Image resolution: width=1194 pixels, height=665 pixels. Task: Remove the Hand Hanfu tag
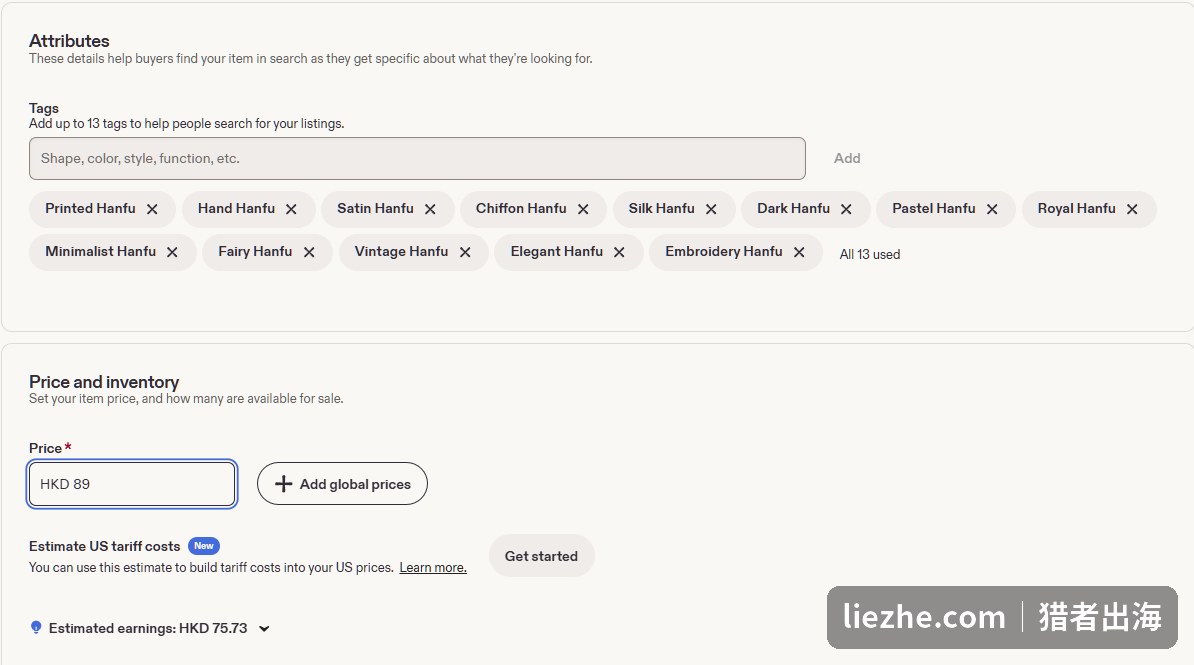tap(291, 209)
